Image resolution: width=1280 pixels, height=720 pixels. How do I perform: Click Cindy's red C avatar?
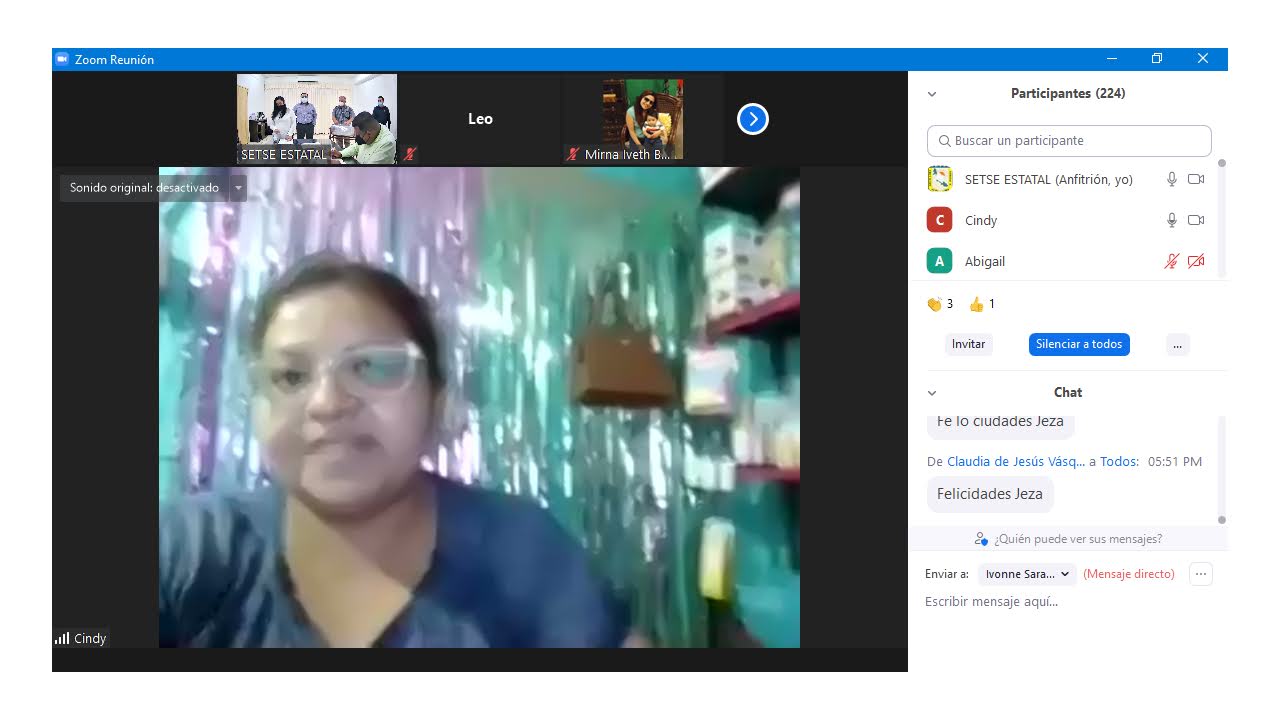point(939,220)
